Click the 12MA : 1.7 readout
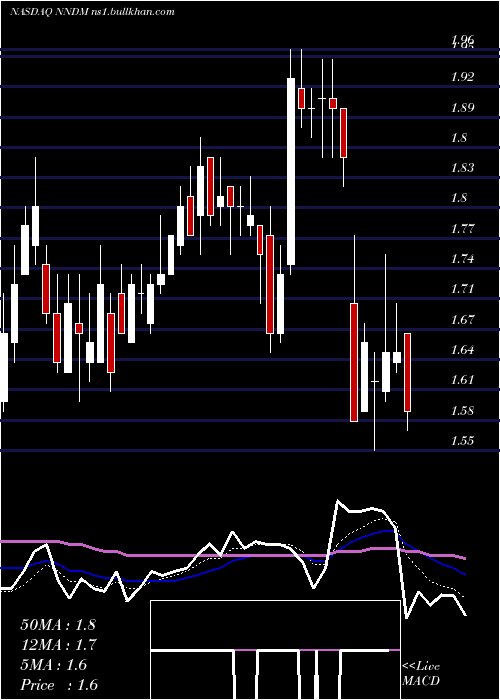The image size is (500, 700). 58,645
